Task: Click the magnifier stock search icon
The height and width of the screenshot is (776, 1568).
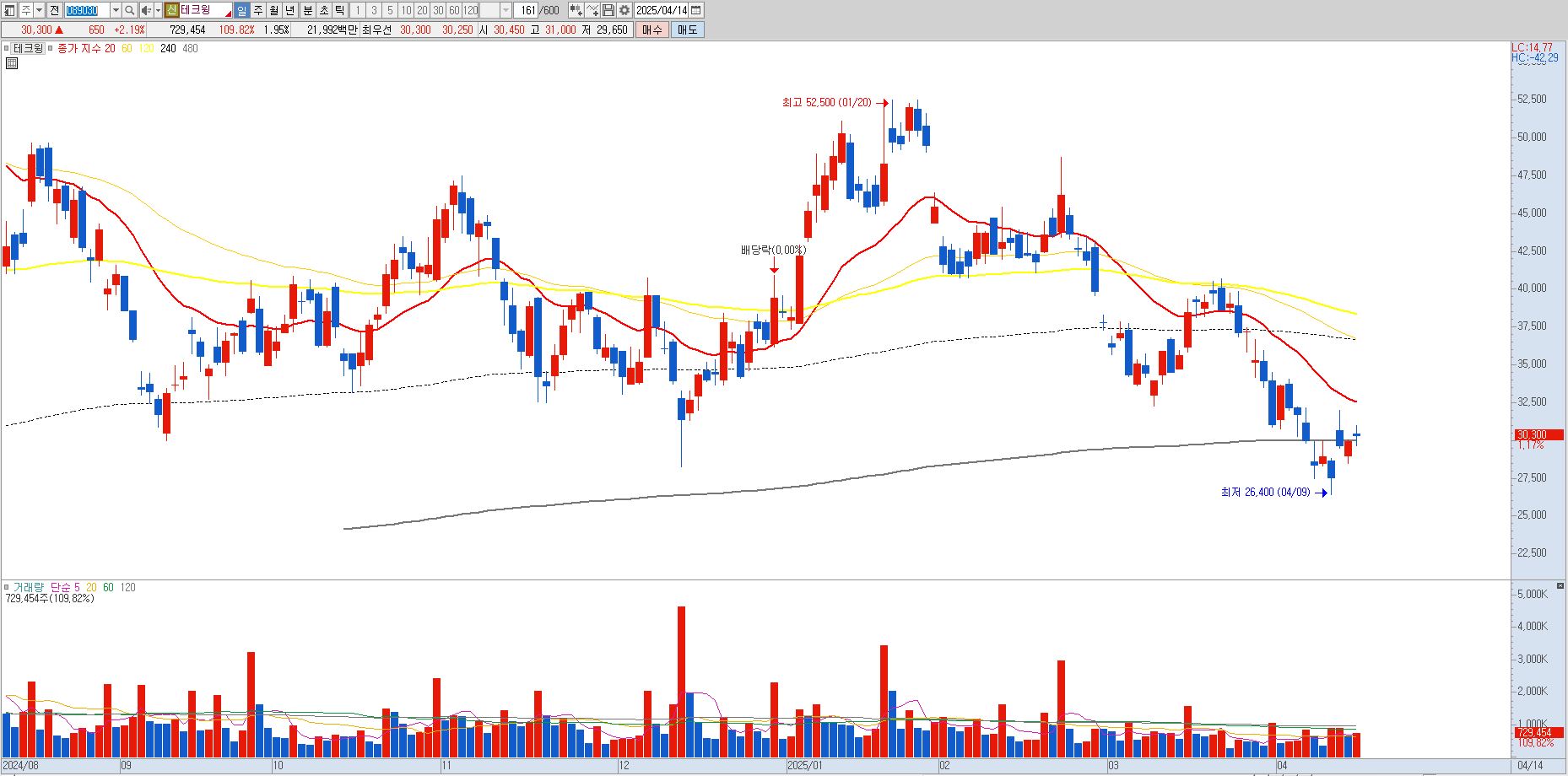Action: (x=130, y=10)
